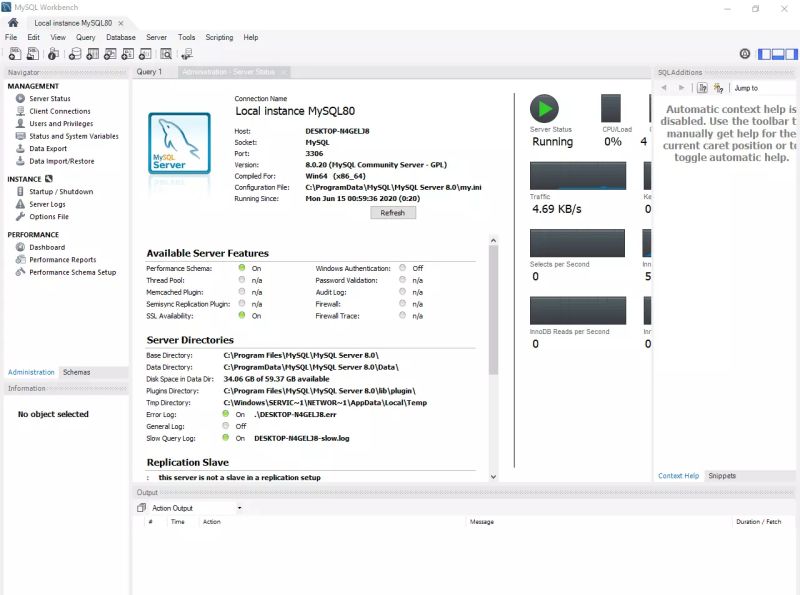Open the Server menu

[x=156, y=37]
